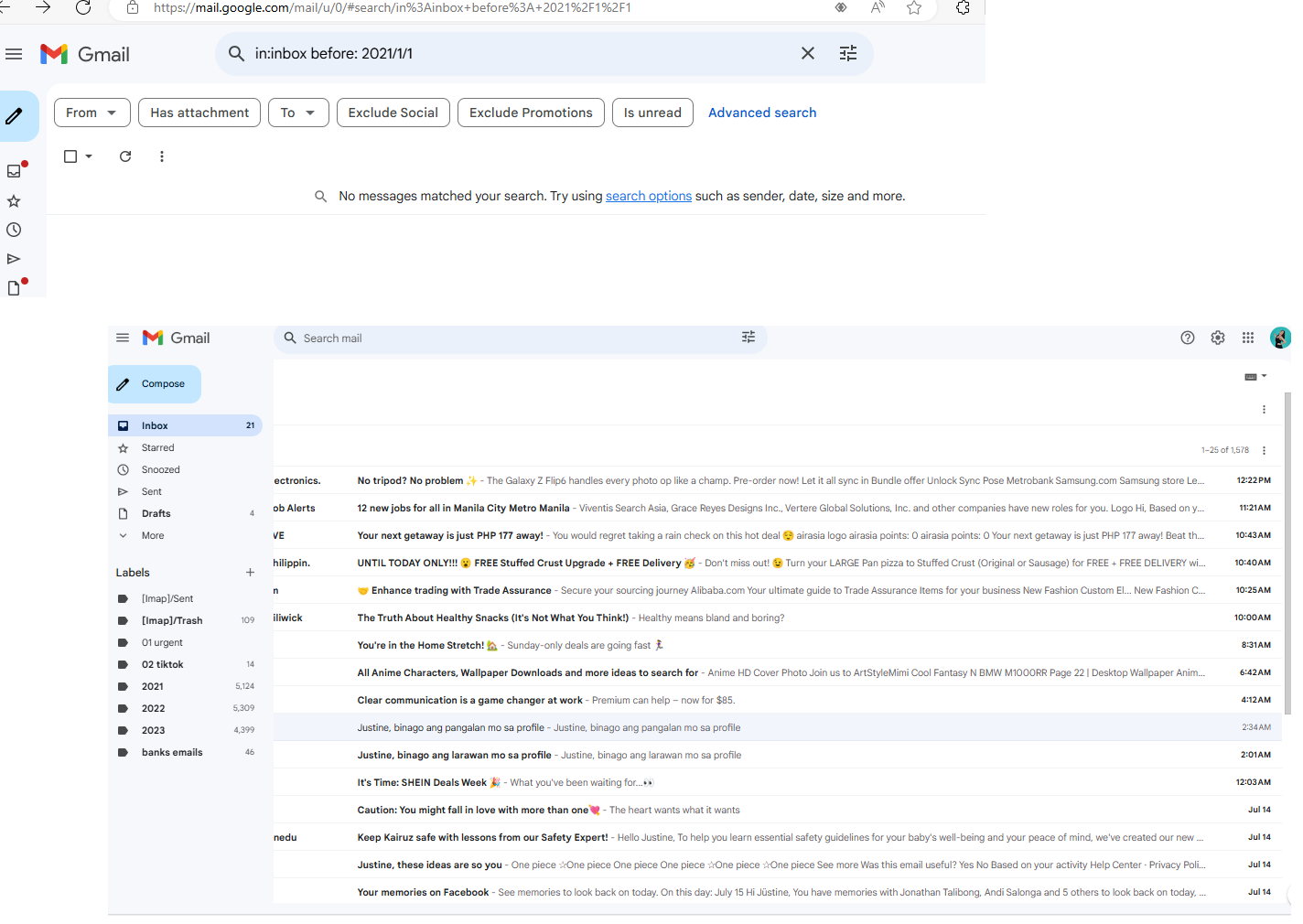Screen dimensions: 1303x924
Task: Open Google apps grid
Action: [x=1248, y=338]
